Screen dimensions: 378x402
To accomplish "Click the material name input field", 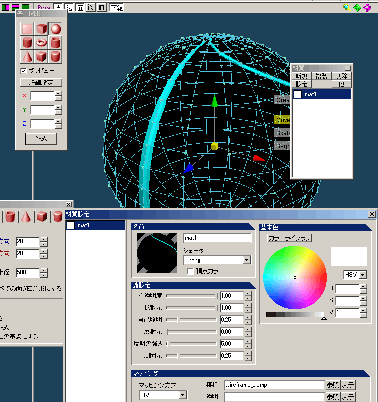I will [x=217, y=238].
